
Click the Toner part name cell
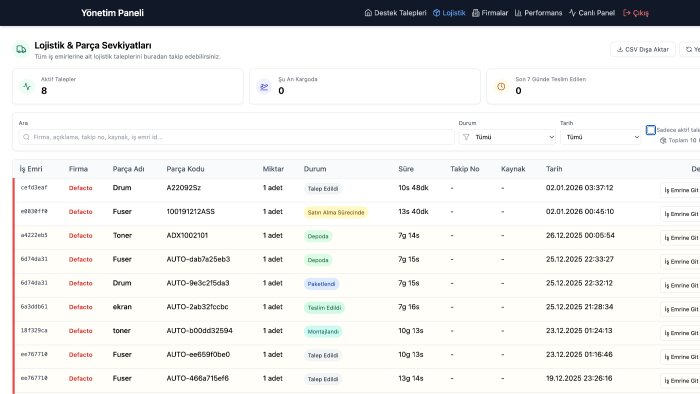[x=122, y=236]
